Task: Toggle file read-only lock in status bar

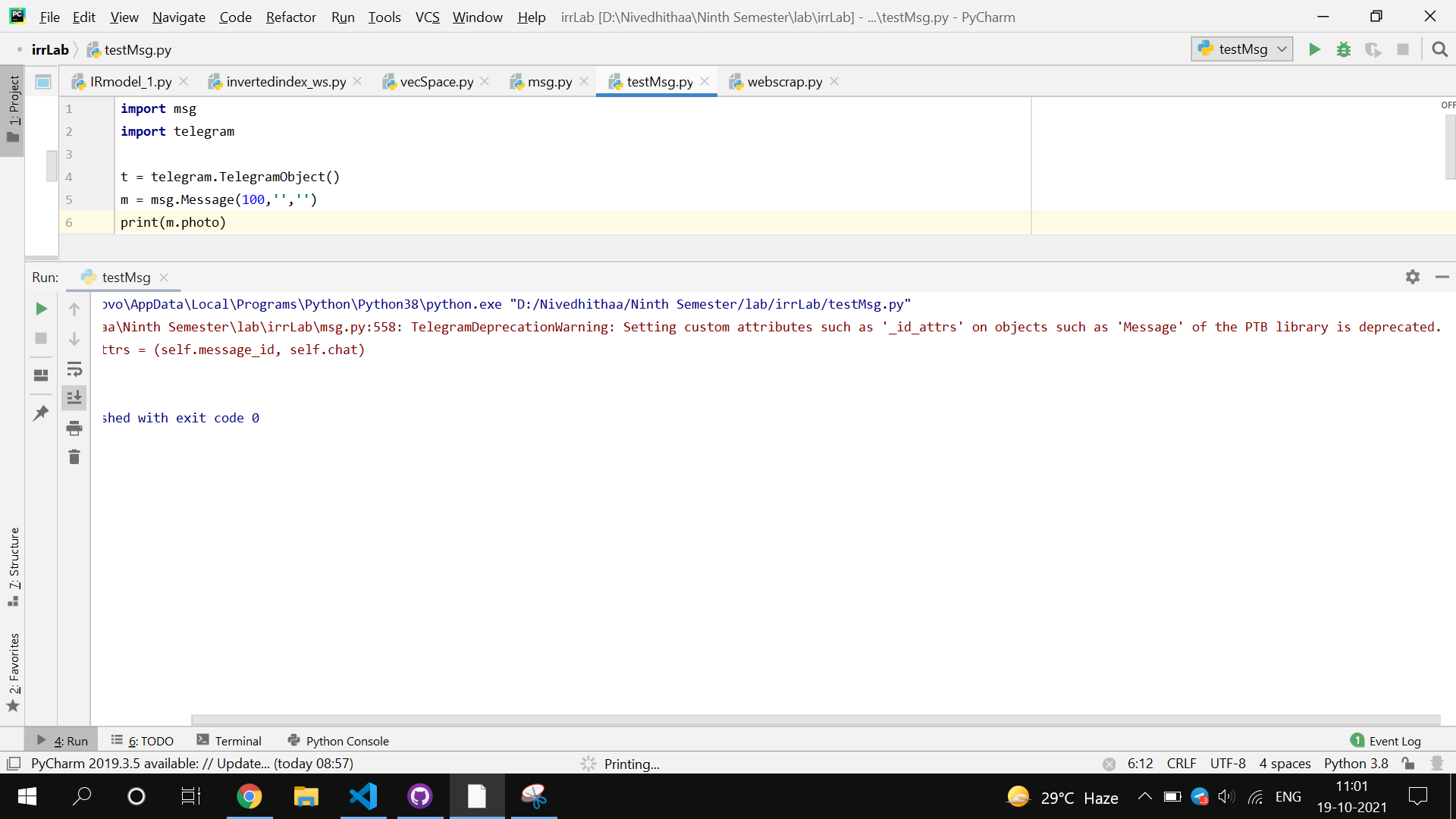Action: [1408, 763]
